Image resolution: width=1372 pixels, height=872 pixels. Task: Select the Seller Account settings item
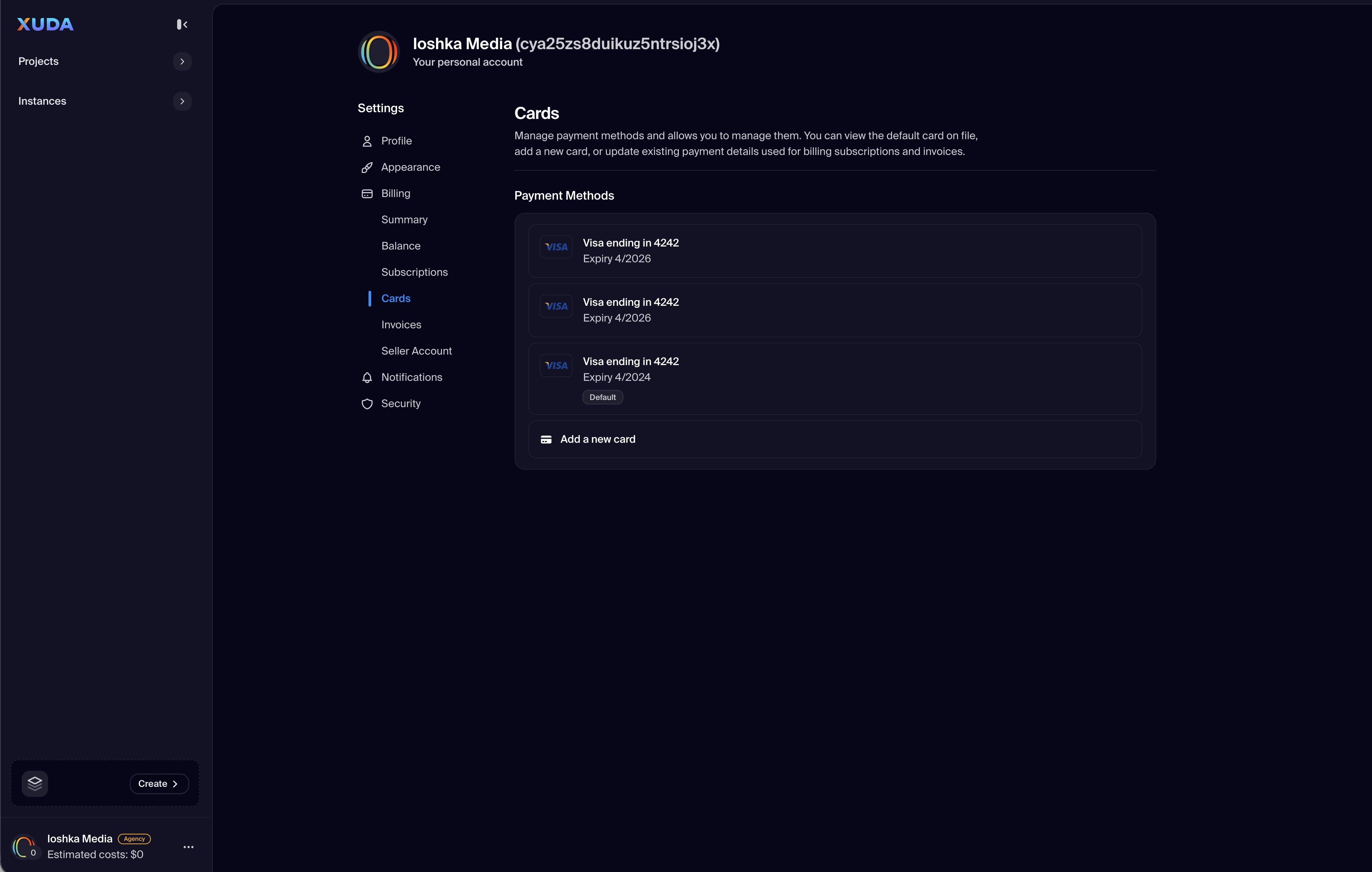416,351
